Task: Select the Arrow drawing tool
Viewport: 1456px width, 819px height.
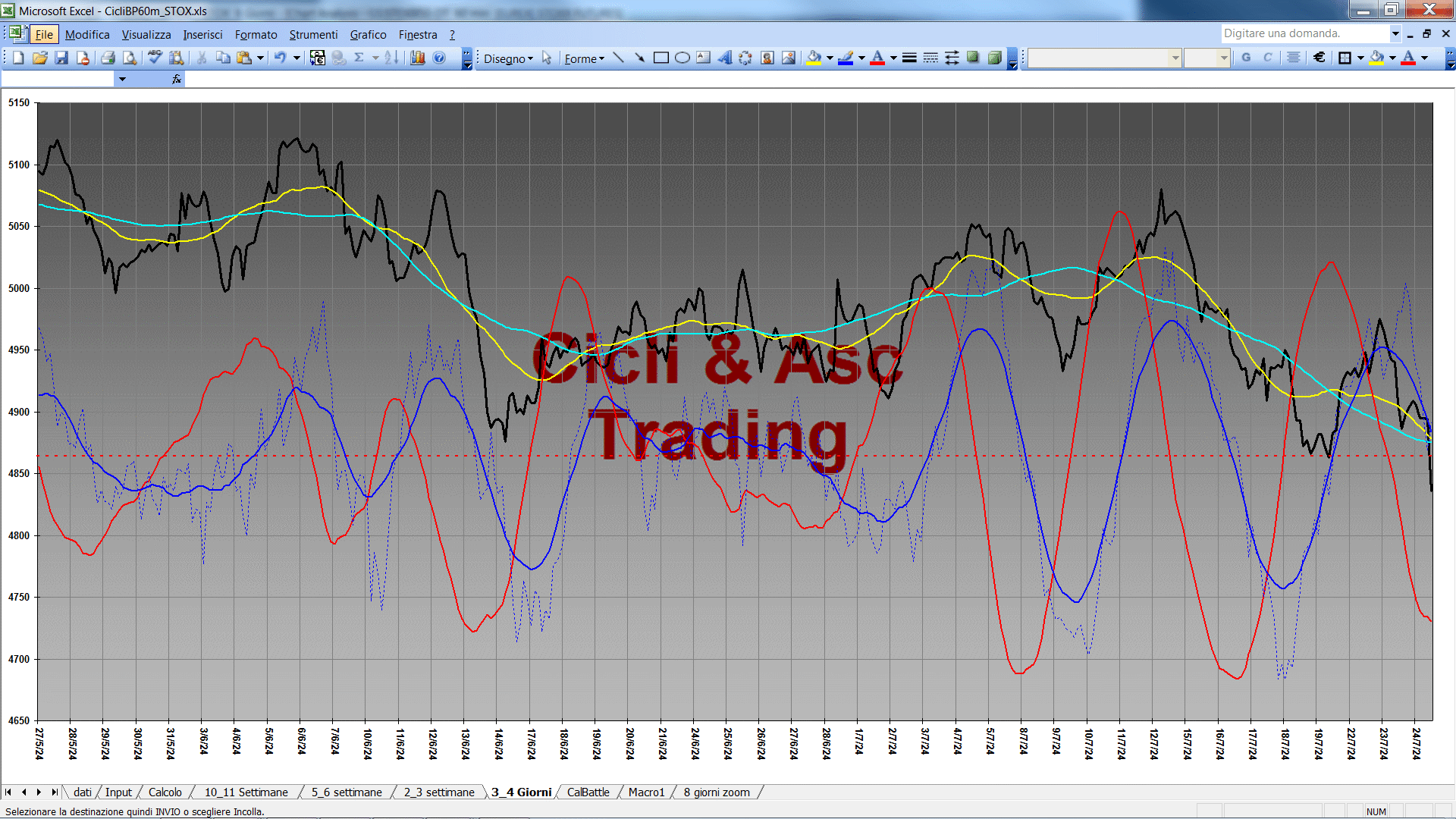Action: coord(639,58)
